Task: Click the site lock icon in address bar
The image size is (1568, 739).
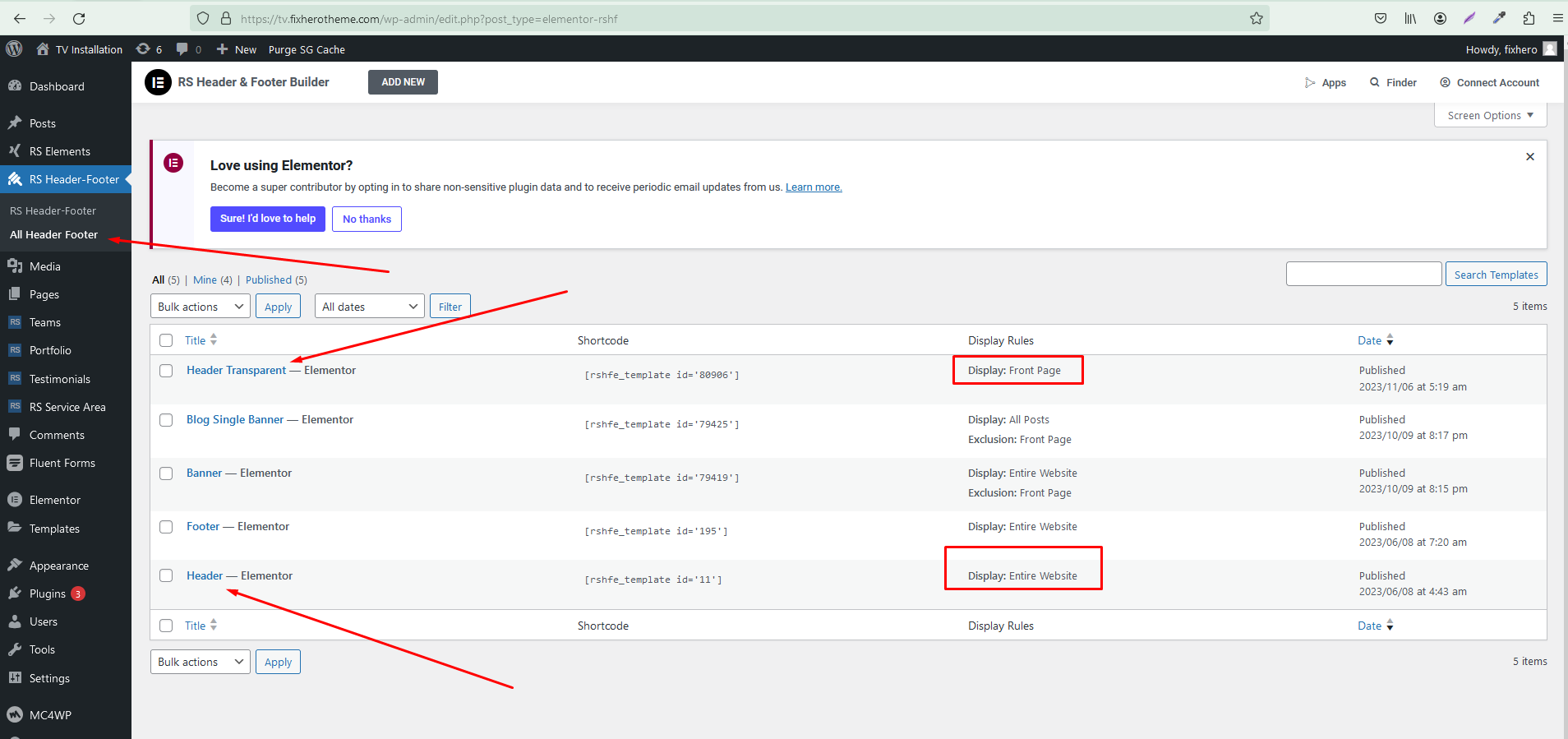Action: coord(225,18)
